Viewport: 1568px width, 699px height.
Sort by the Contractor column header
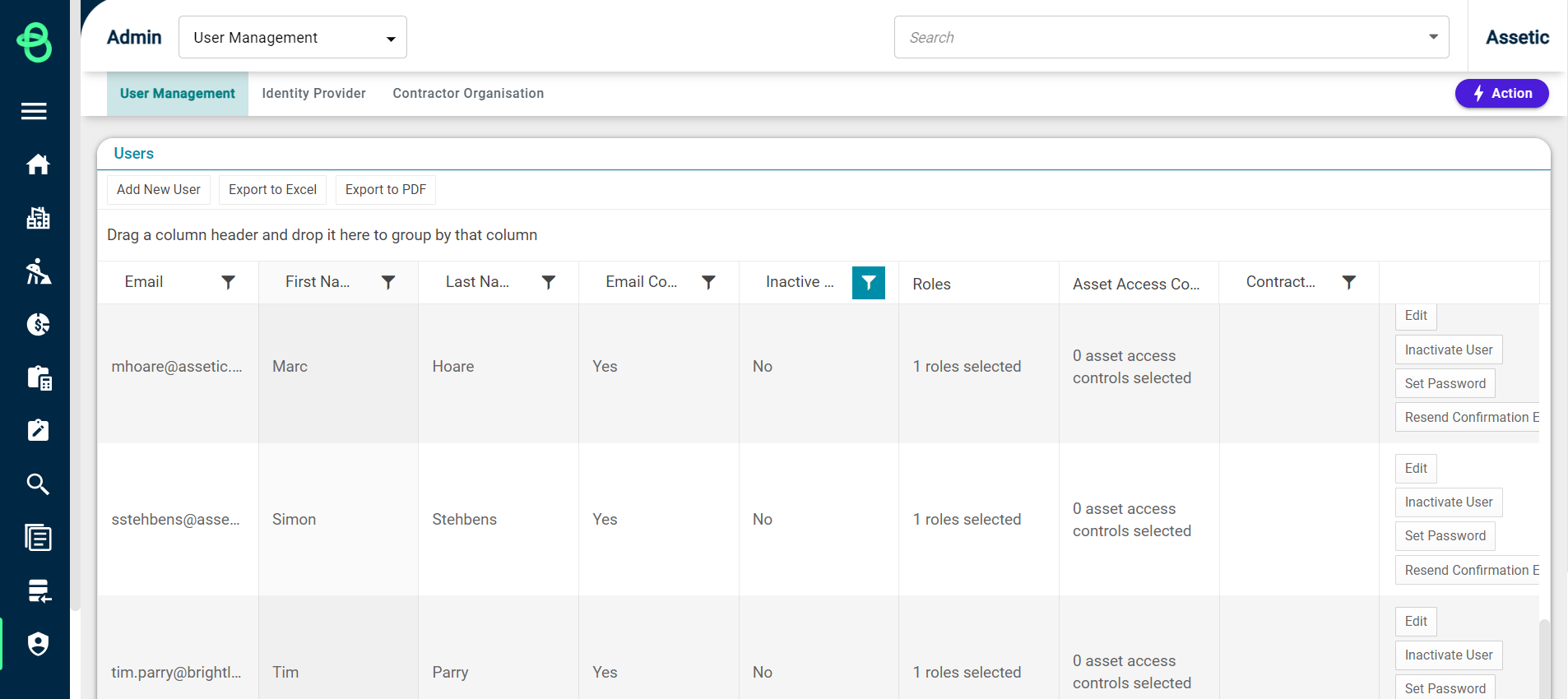pyautogui.click(x=1281, y=282)
